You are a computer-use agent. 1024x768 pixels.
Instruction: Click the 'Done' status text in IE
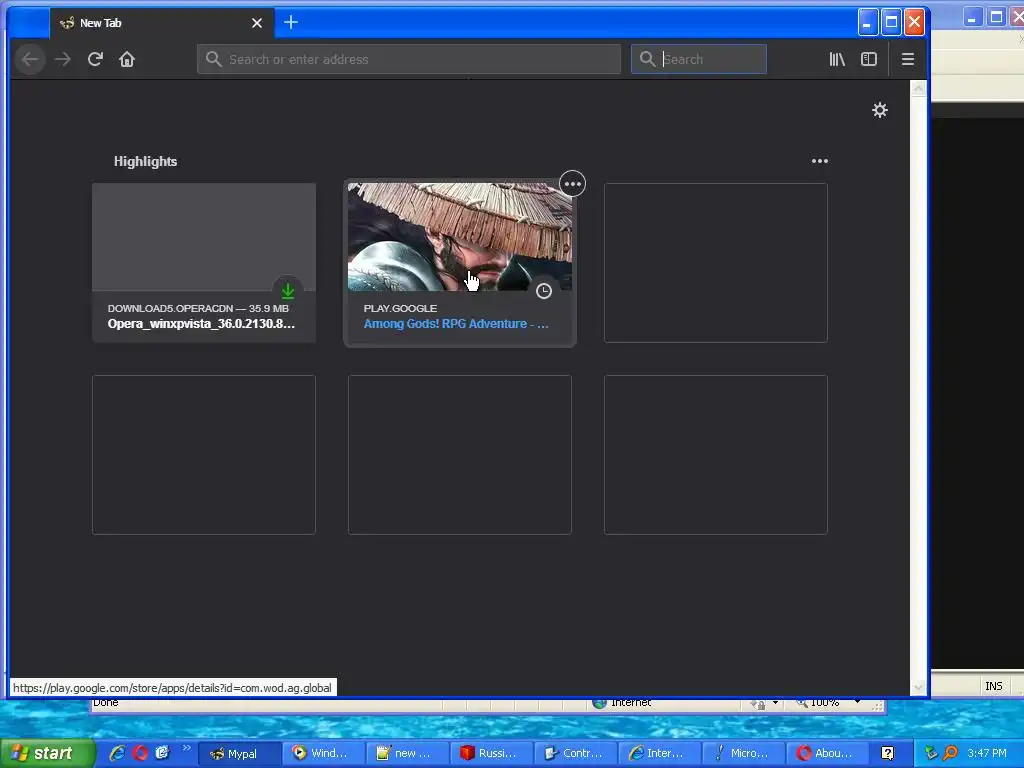(105, 703)
